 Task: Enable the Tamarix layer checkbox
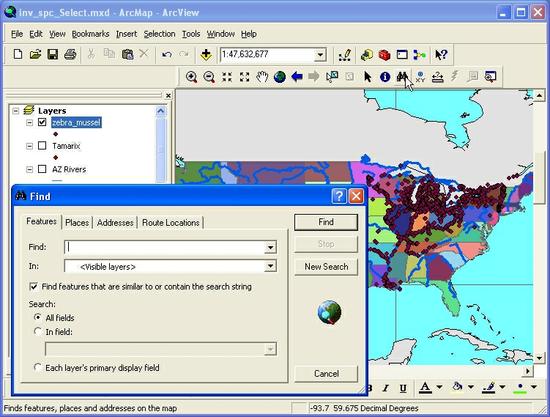click(42, 145)
